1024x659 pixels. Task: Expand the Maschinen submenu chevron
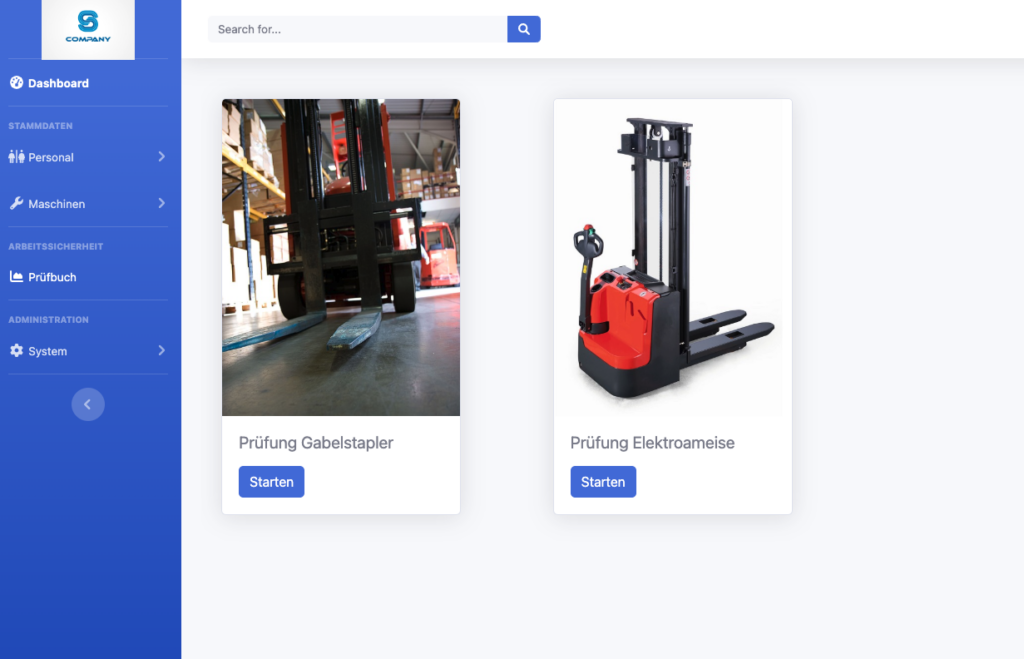(x=161, y=203)
